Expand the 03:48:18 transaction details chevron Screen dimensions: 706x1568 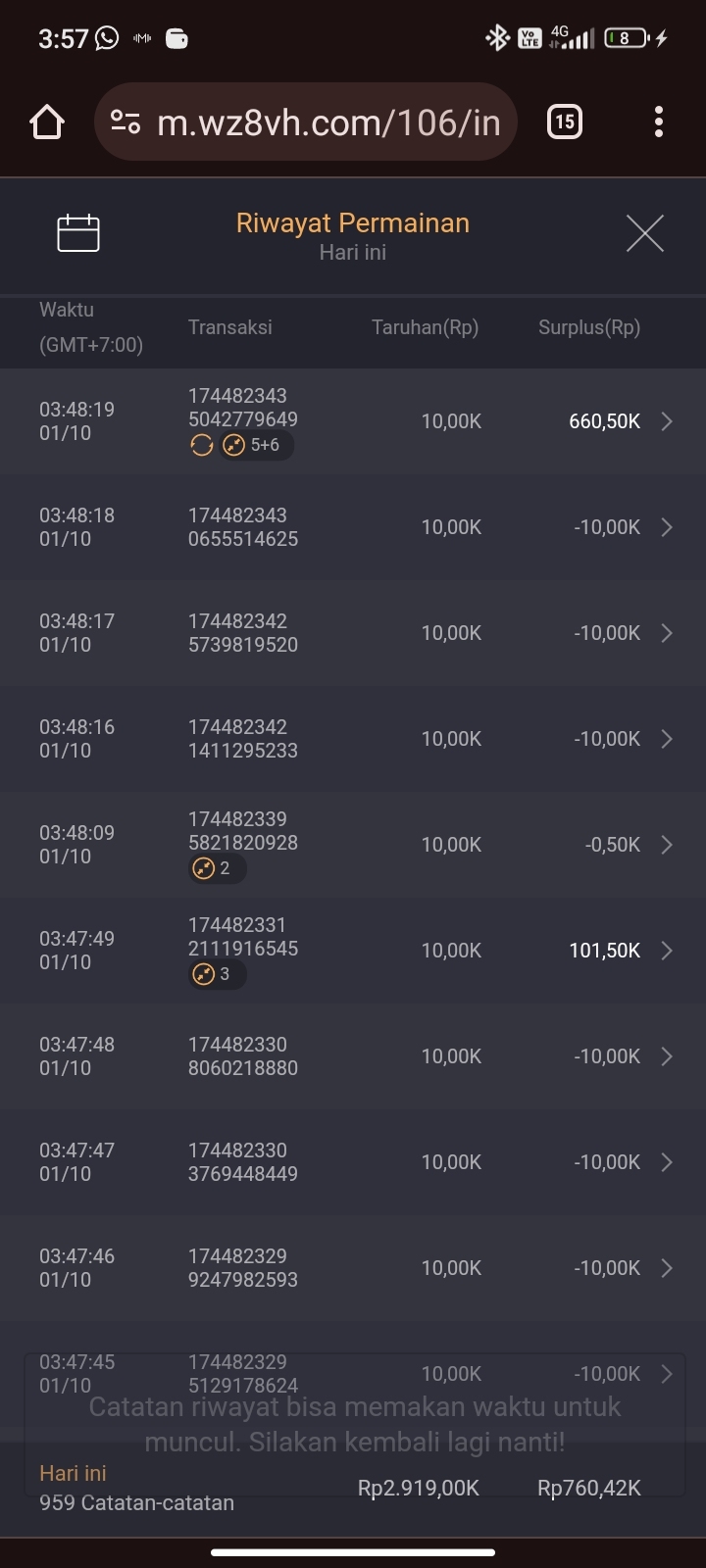(x=667, y=527)
